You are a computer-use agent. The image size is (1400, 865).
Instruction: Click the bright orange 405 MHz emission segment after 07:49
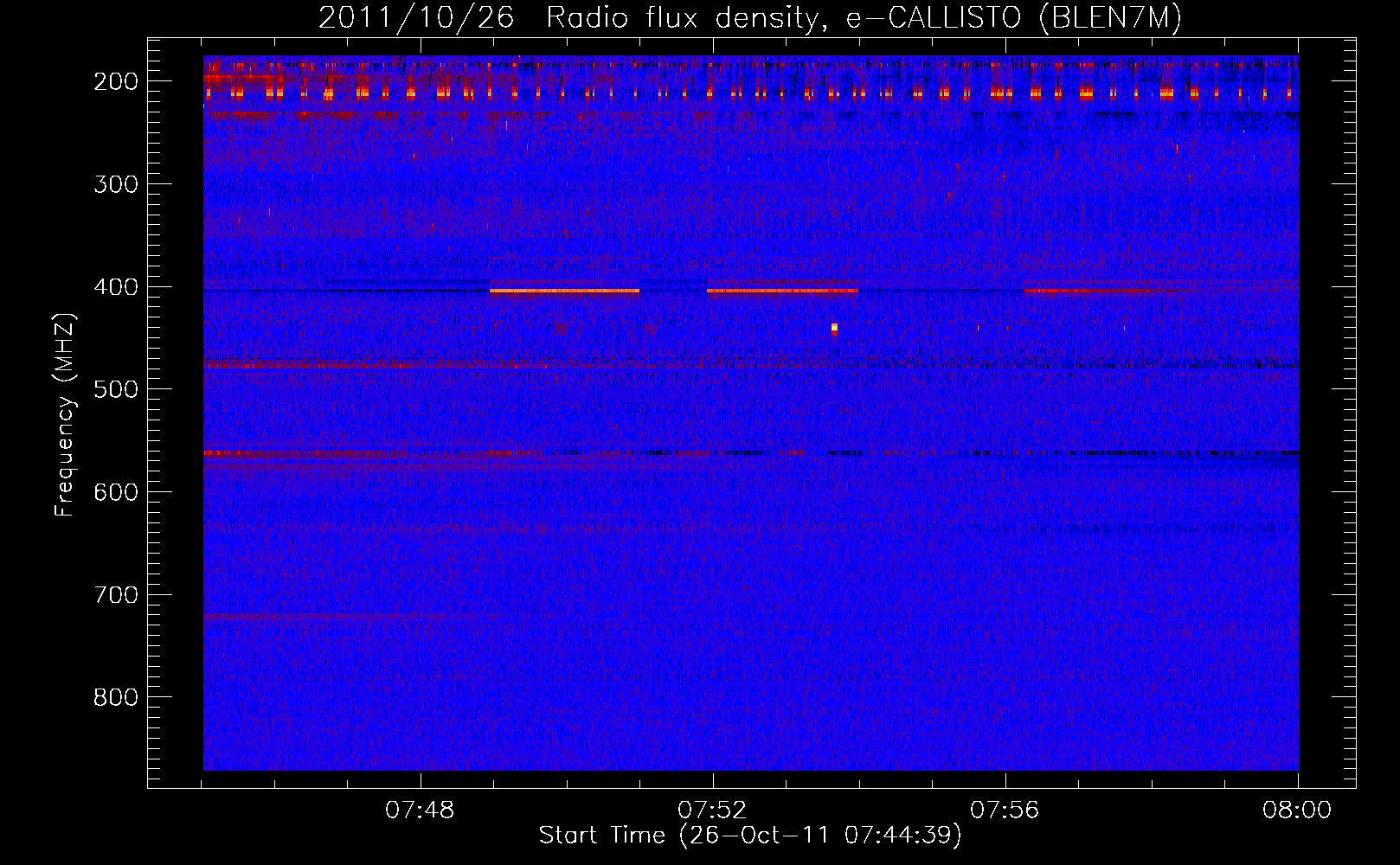pos(565,291)
